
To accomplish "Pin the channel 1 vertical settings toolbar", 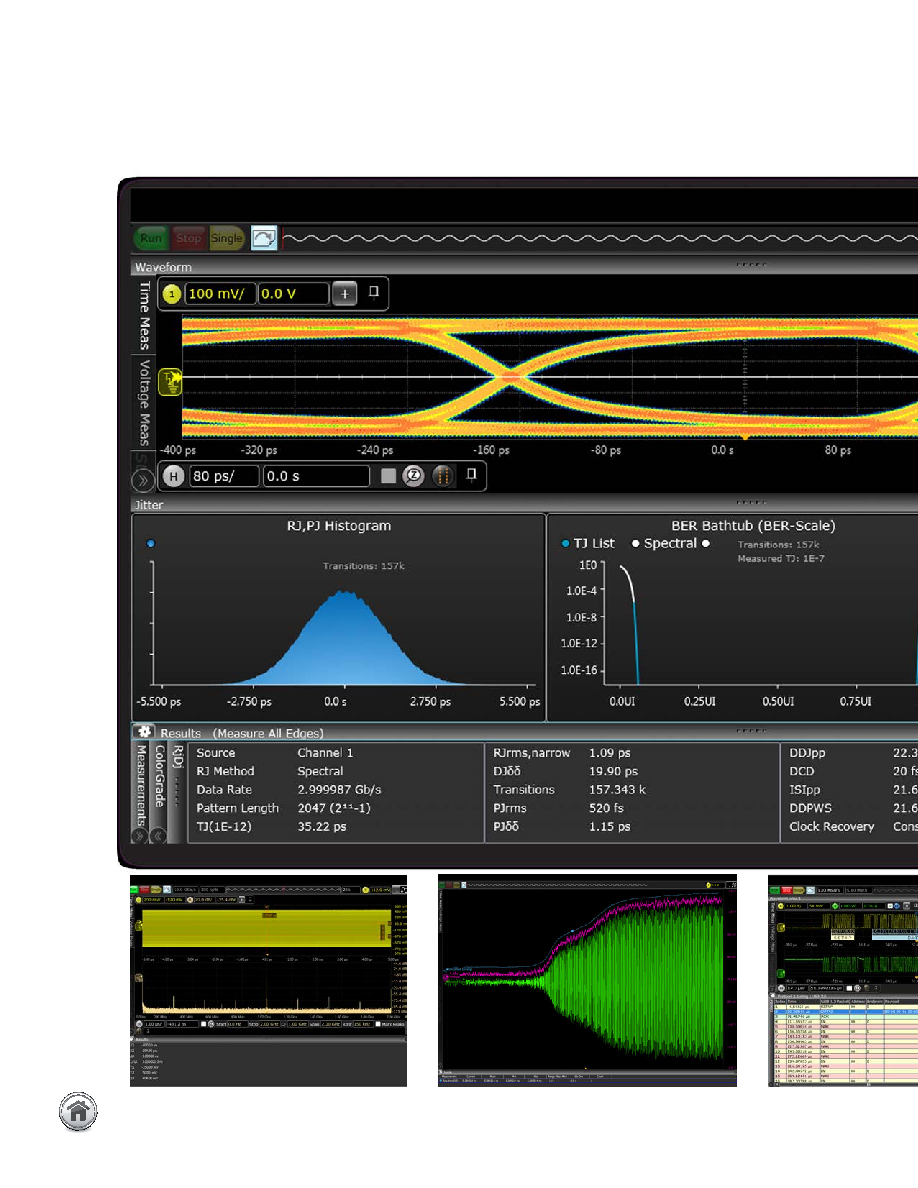I will pos(373,292).
